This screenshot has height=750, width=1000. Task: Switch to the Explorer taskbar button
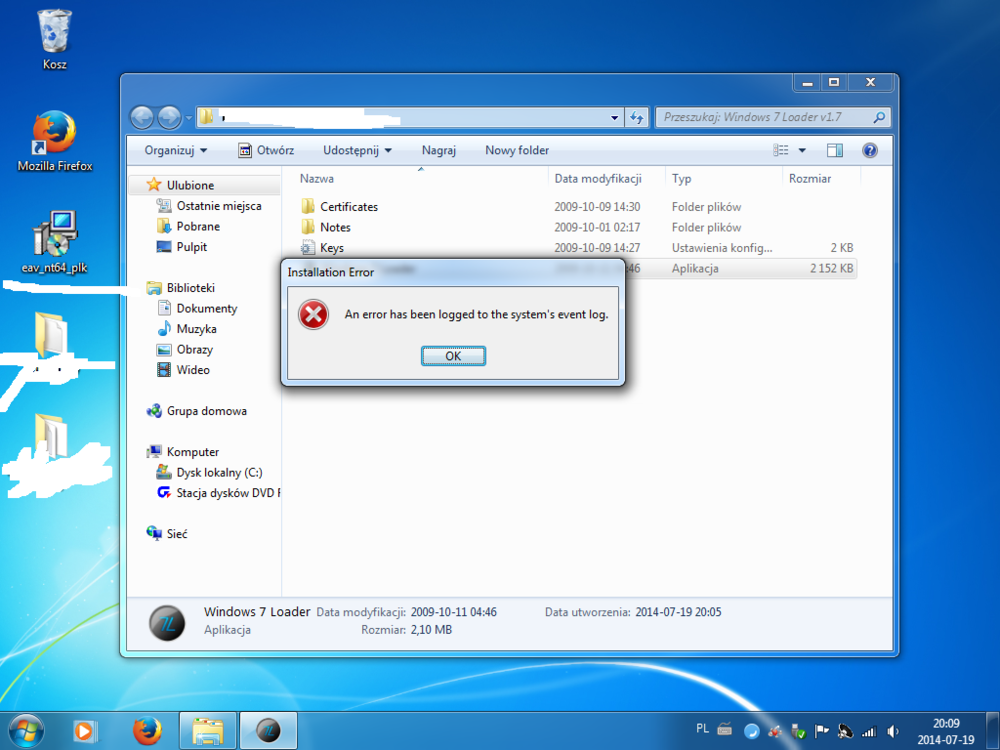(208, 731)
